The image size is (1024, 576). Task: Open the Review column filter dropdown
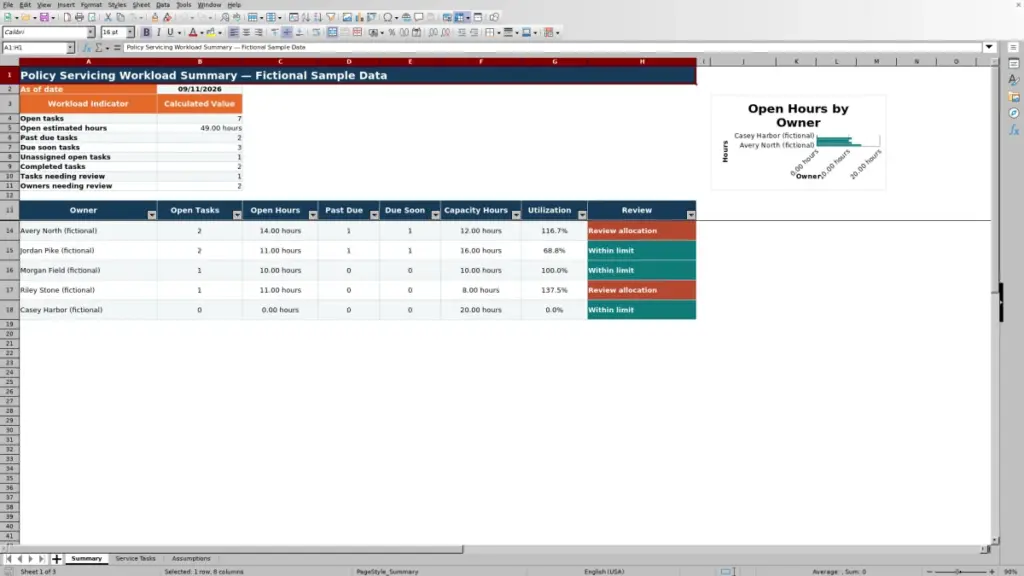691,215
